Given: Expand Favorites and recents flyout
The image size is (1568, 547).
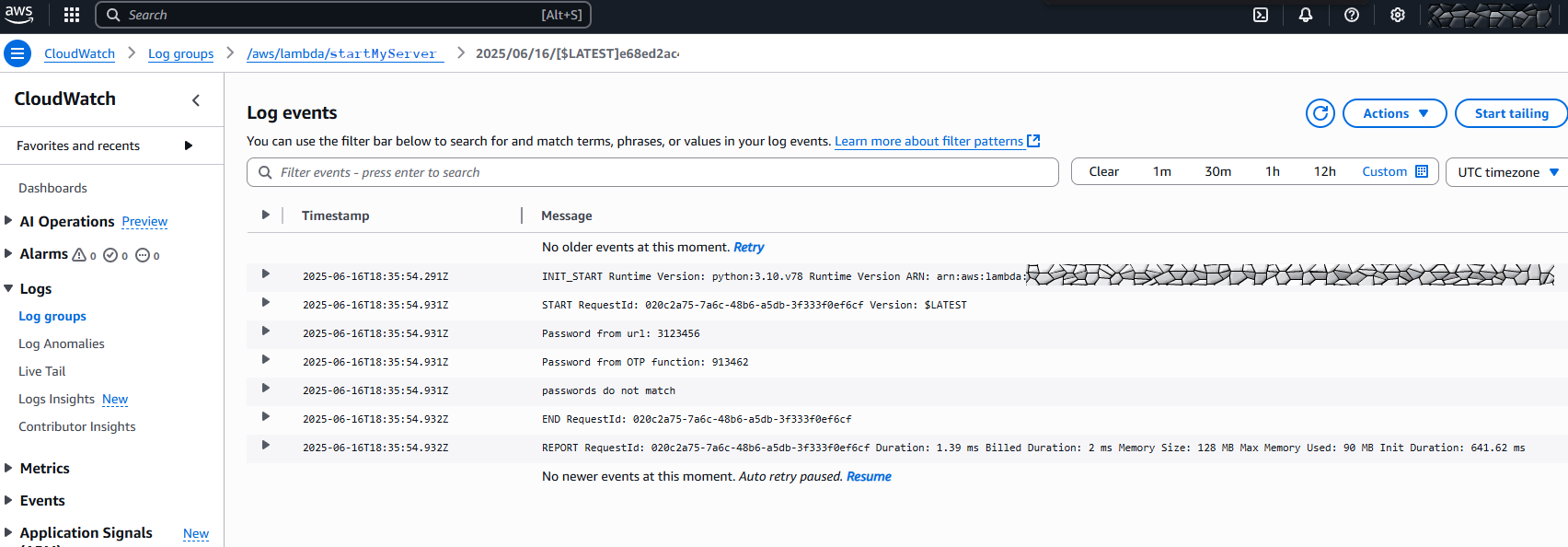Looking at the screenshot, I should click(189, 145).
